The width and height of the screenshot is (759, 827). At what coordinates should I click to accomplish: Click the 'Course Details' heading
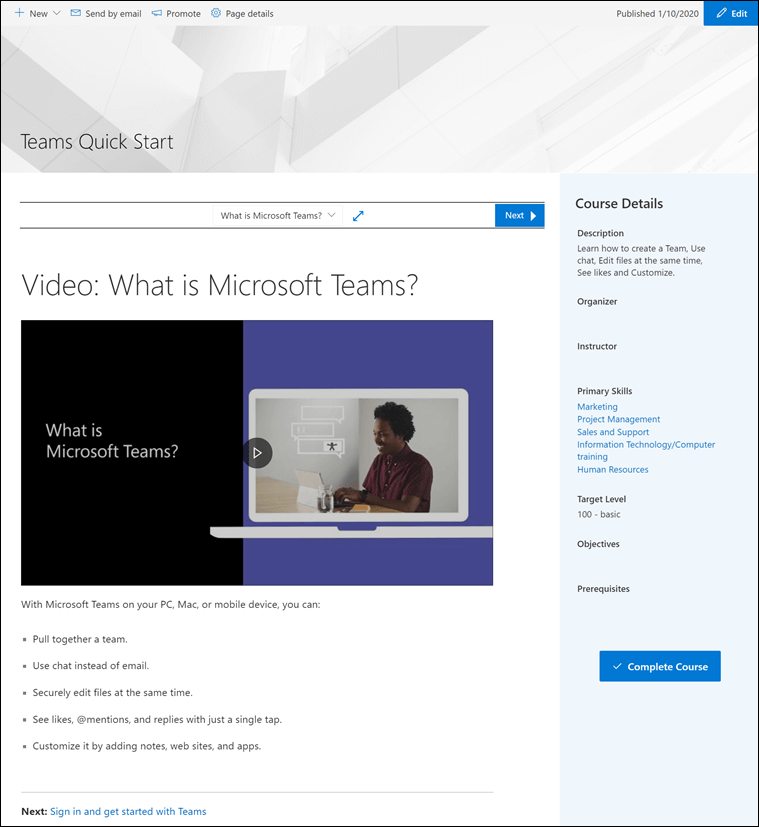pyautogui.click(x=619, y=204)
